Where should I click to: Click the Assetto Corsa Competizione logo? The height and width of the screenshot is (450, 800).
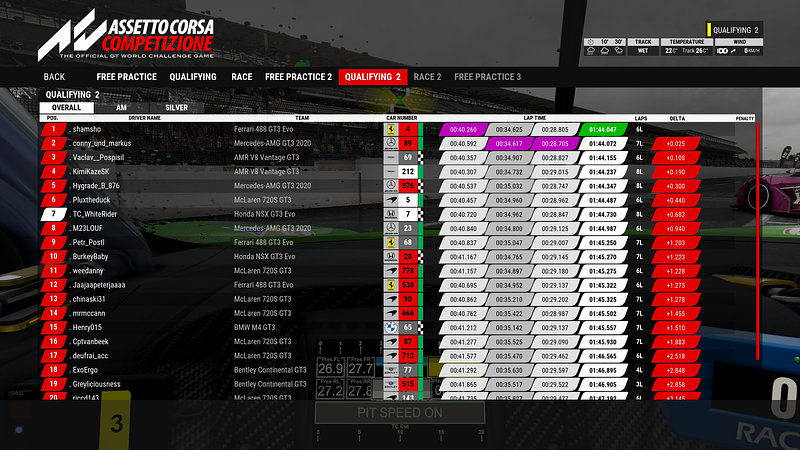pos(126,35)
